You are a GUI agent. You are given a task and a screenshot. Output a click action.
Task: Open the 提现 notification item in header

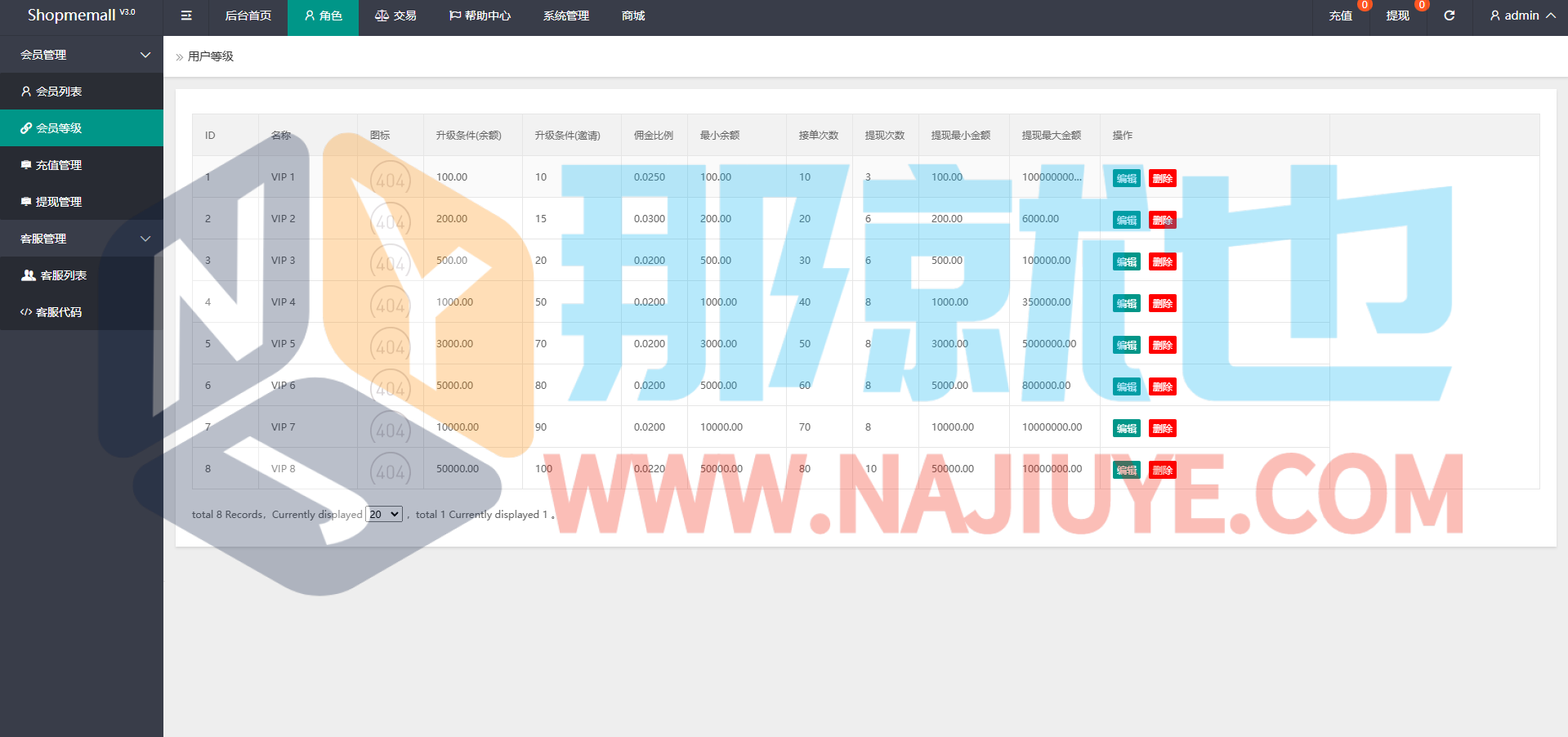pos(1397,16)
